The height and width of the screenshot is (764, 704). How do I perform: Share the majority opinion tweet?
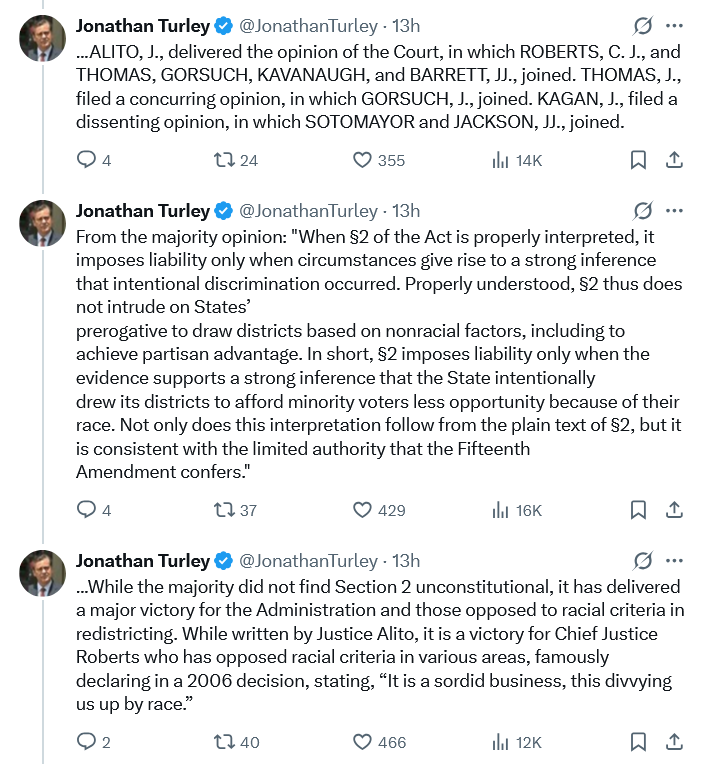click(674, 510)
